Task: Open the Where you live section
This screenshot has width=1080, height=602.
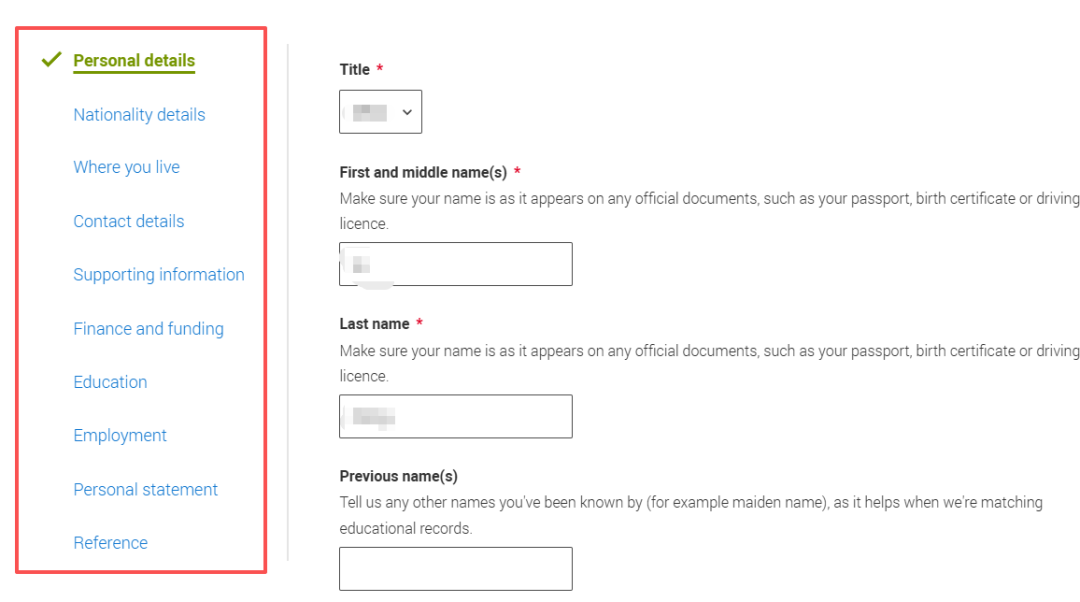Action: pyautogui.click(x=126, y=168)
